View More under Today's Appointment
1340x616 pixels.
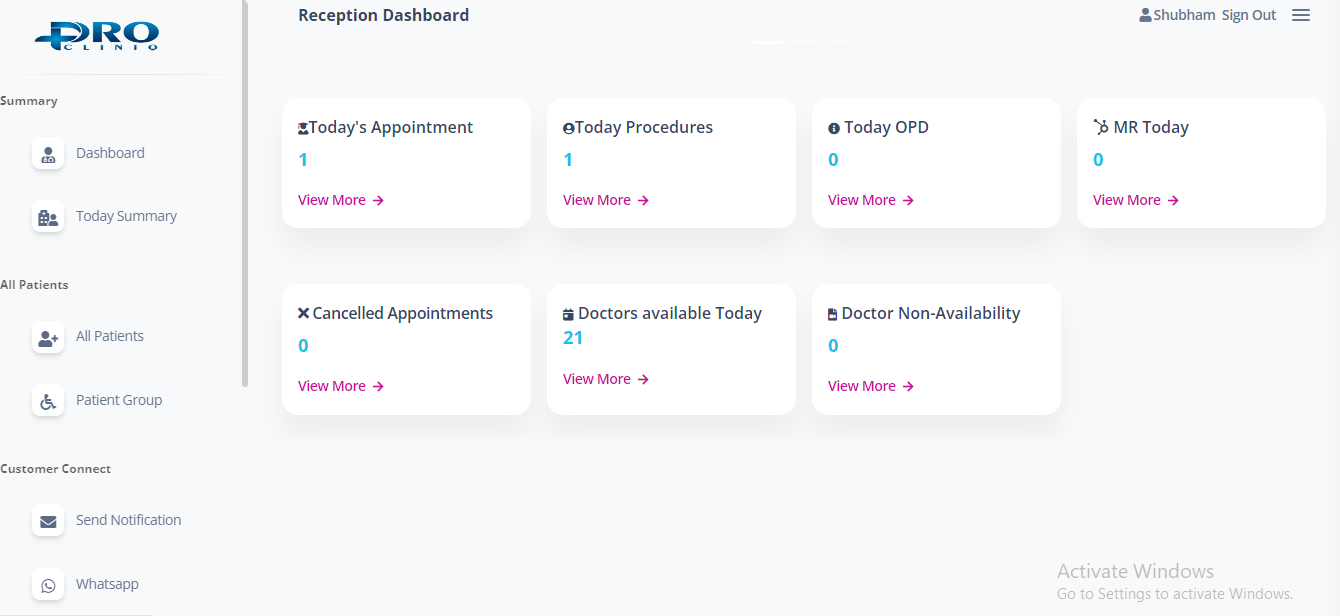point(340,200)
